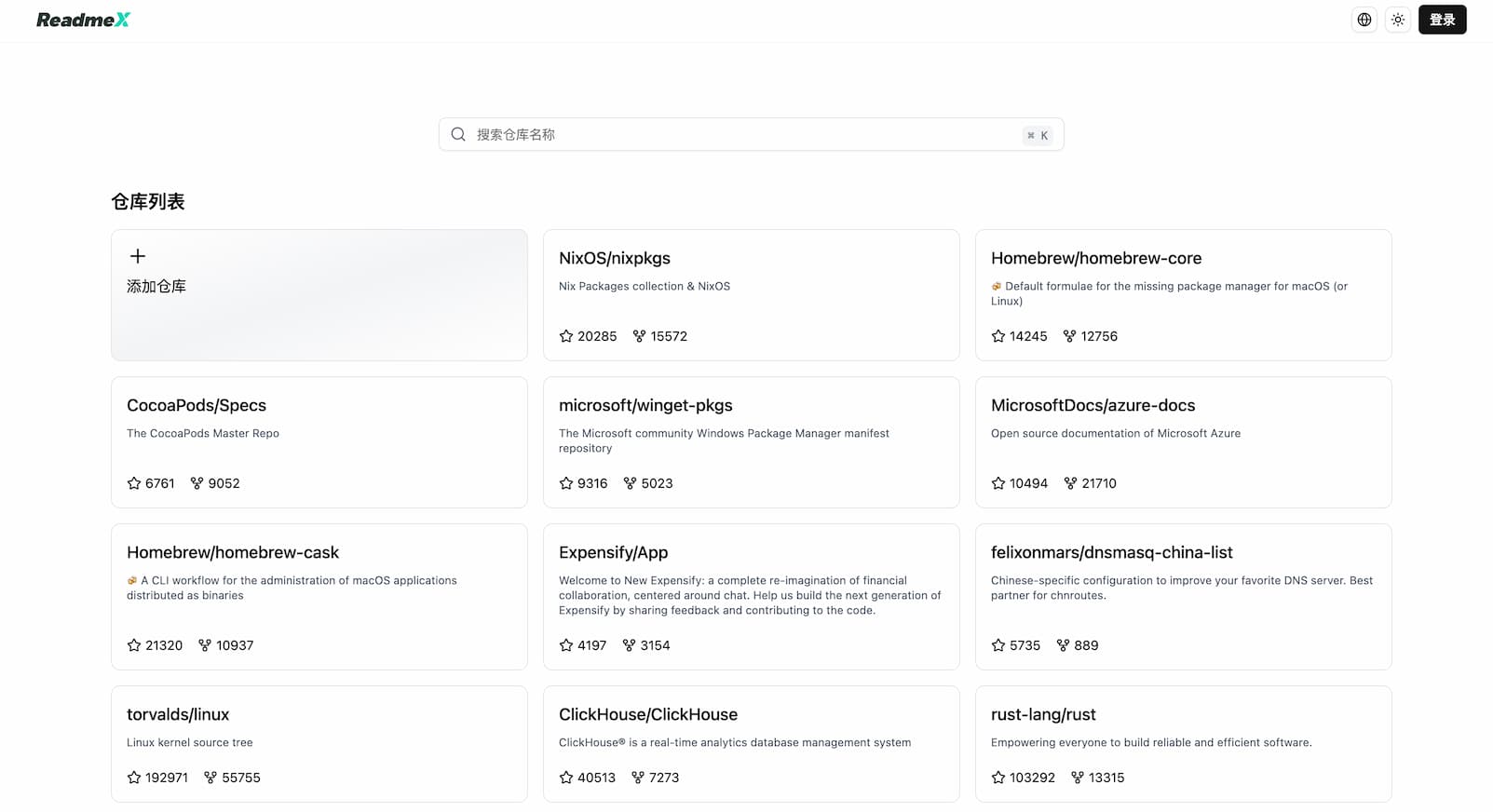Click the 添加仓库 label
Screen dimensions: 1493x812
pyautogui.click(x=156, y=287)
